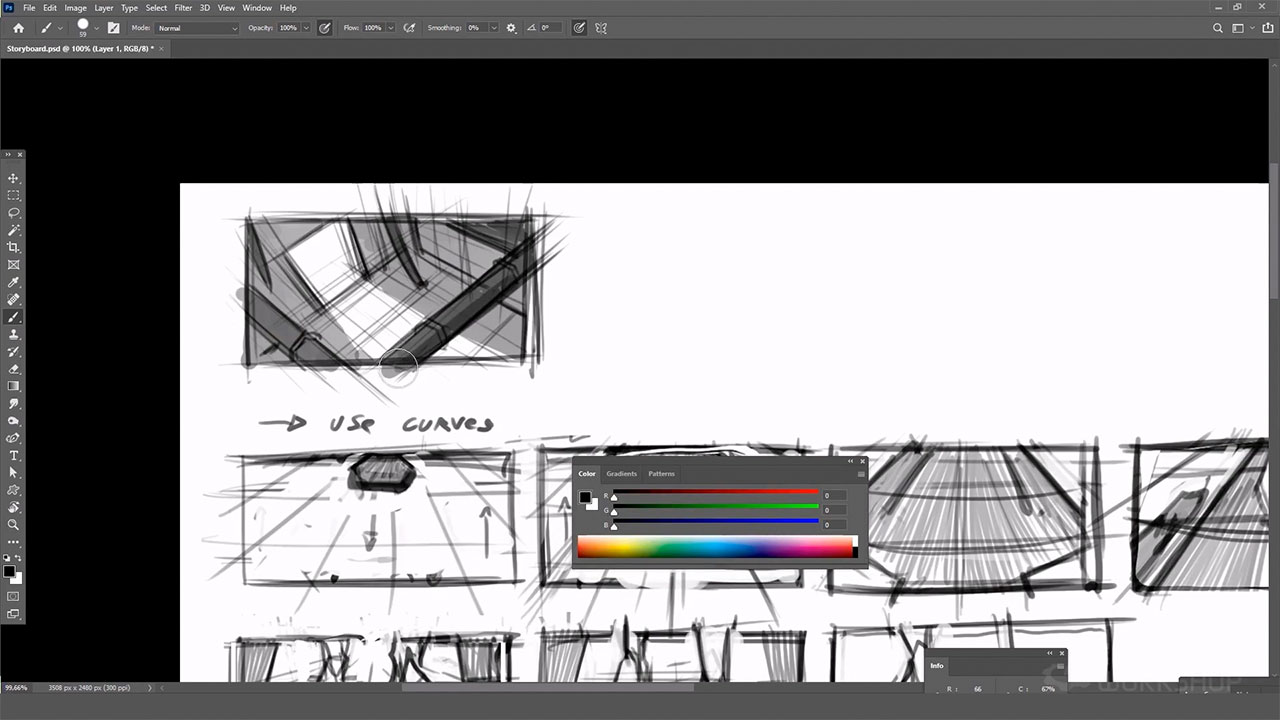
Task: Open the blending Mode dropdown
Action: click(x=197, y=28)
